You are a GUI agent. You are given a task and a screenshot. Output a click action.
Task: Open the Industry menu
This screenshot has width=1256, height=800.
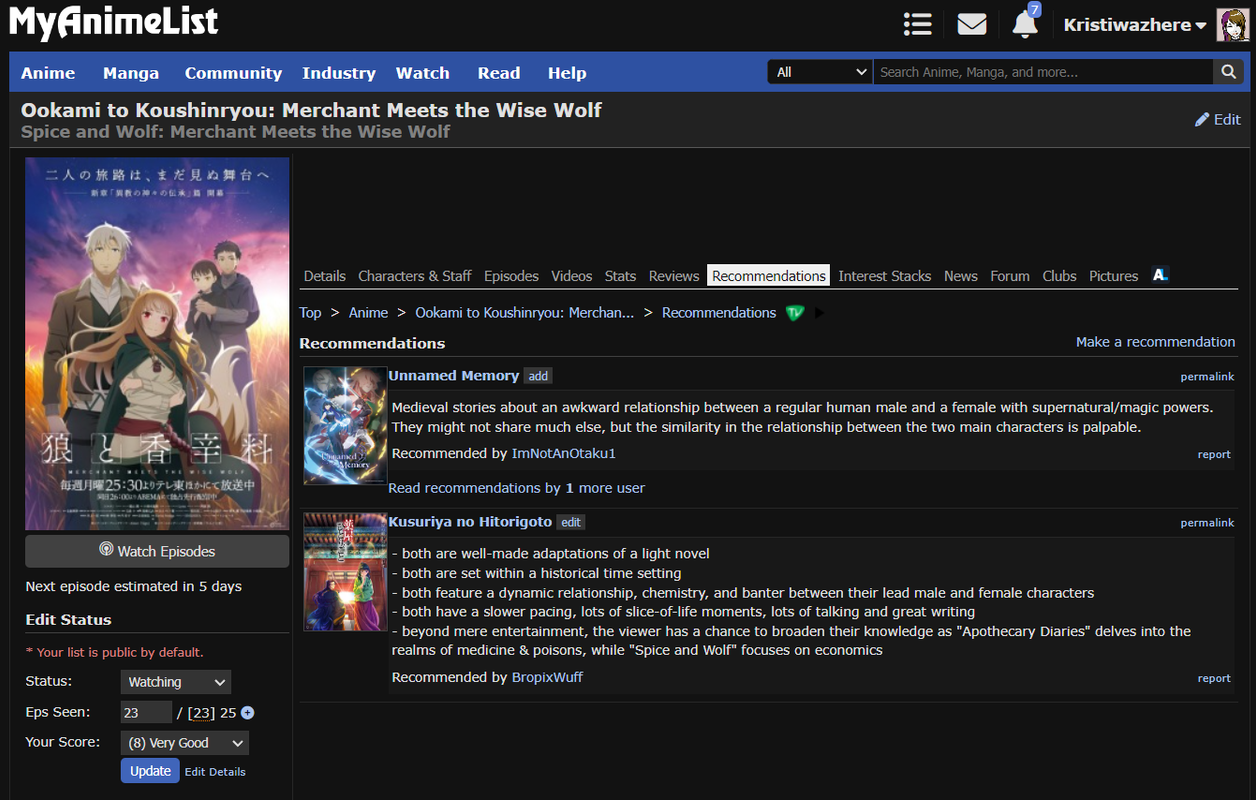tap(339, 73)
